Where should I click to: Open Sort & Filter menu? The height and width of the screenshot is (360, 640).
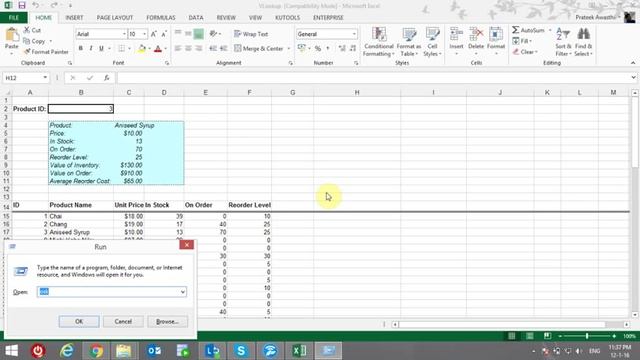tap(563, 42)
